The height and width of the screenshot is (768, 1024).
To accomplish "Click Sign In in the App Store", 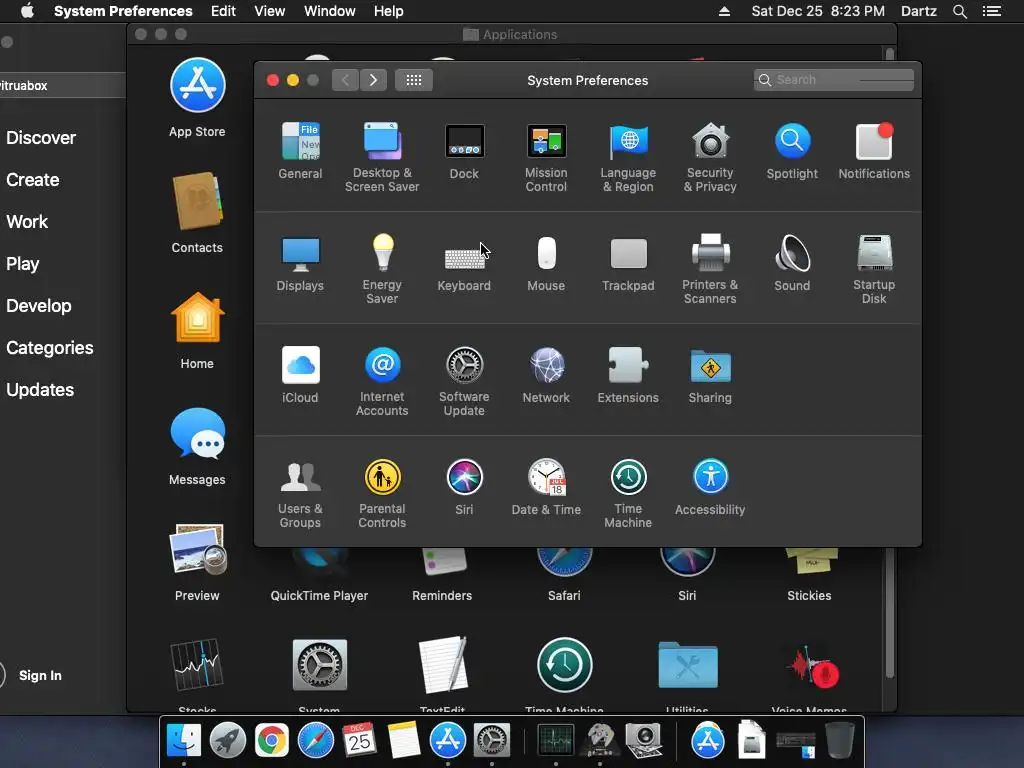I will point(40,675).
